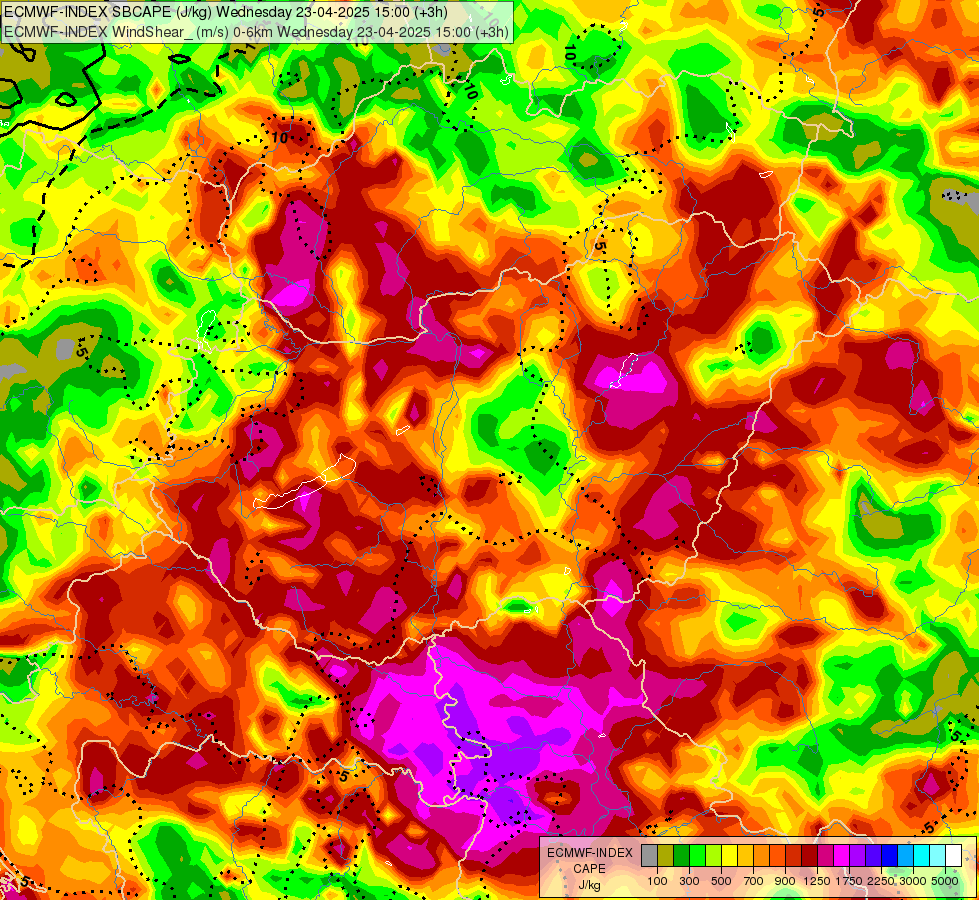Image resolution: width=979 pixels, height=900 pixels.
Task: Click the 'CAPE' label in legend
Action: click(x=589, y=869)
